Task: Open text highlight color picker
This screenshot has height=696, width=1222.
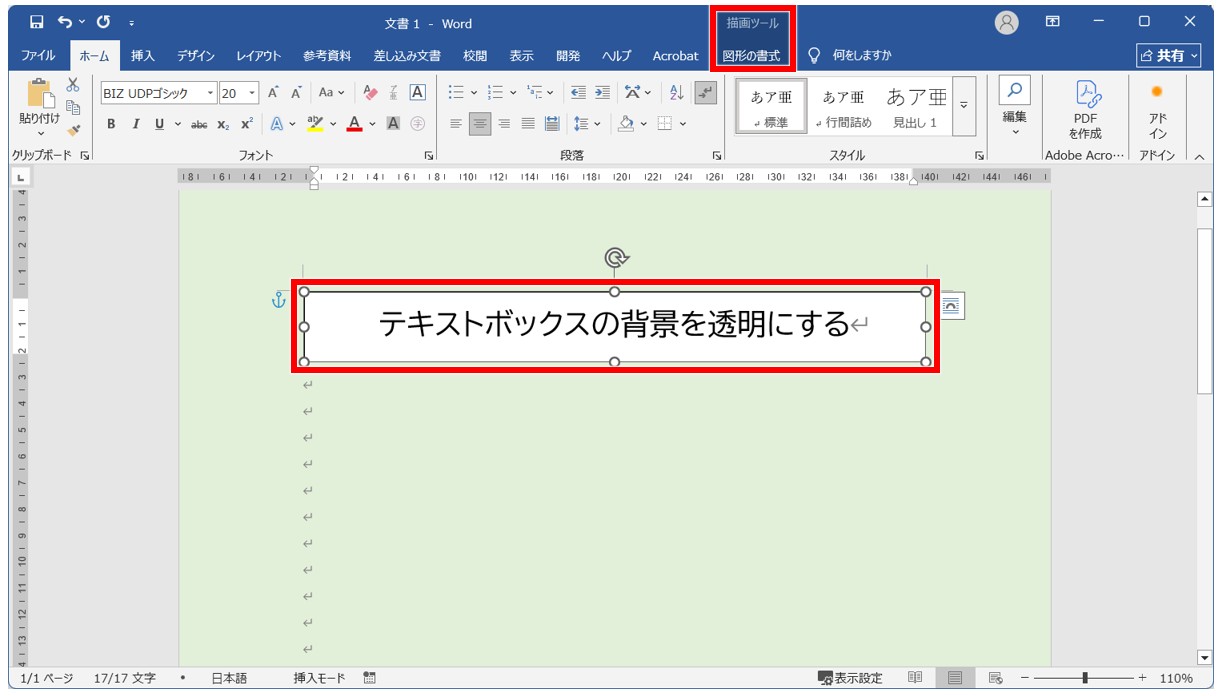Action: (x=334, y=124)
